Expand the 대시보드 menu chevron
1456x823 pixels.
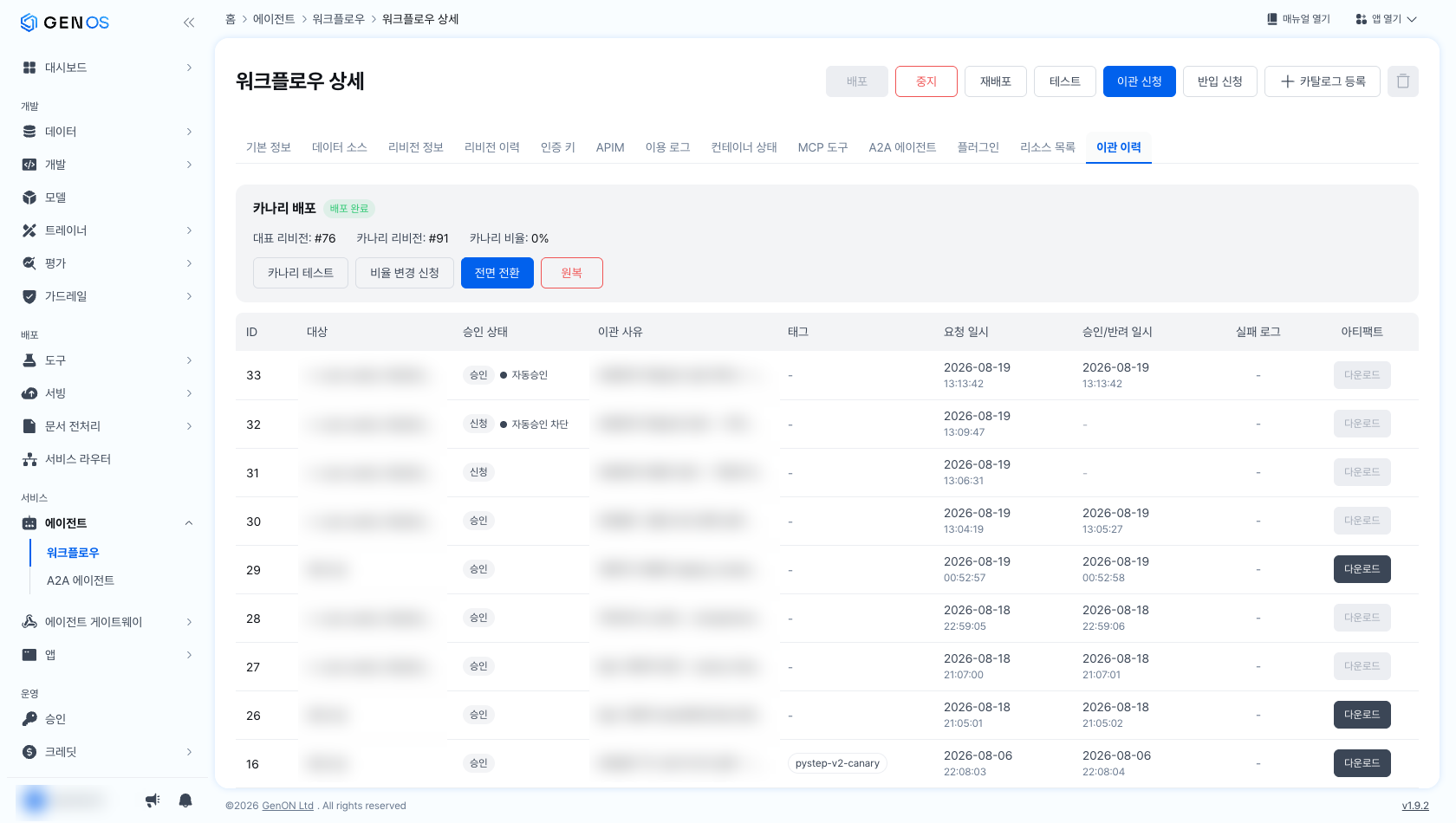click(189, 68)
